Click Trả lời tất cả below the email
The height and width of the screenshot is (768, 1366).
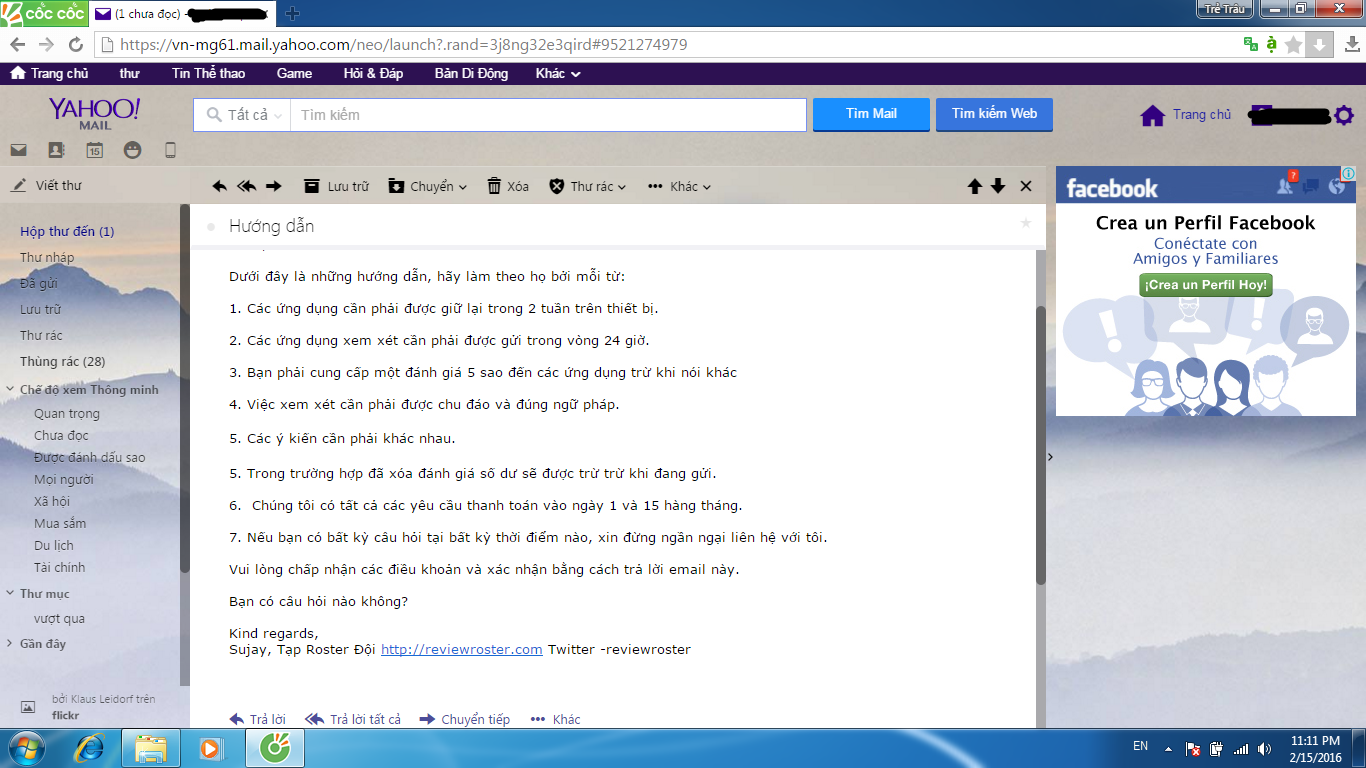click(353, 719)
